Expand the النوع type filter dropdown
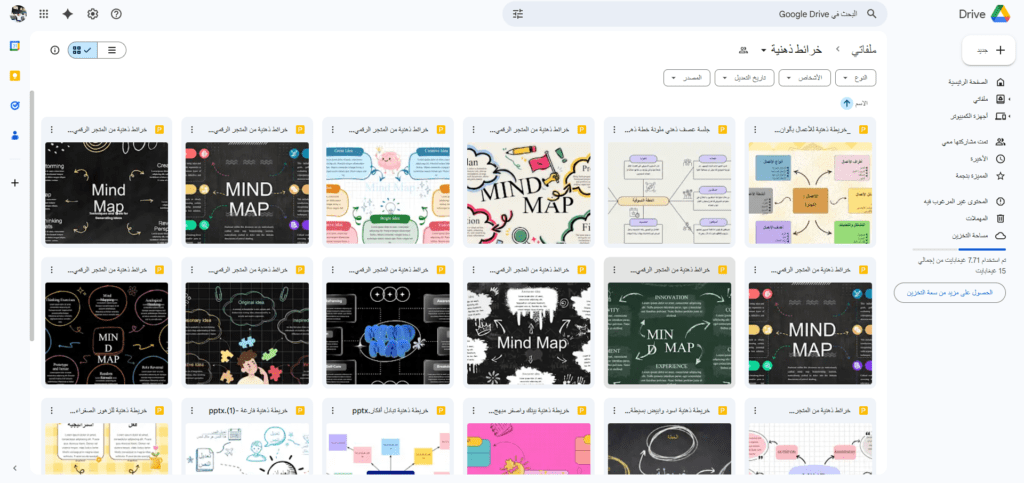The width and height of the screenshot is (1024, 483). click(855, 77)
